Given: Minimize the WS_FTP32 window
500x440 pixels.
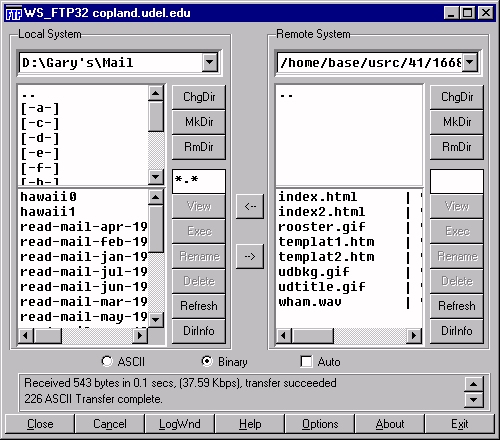Looking at the screenshot, I should tap(452, 13).
